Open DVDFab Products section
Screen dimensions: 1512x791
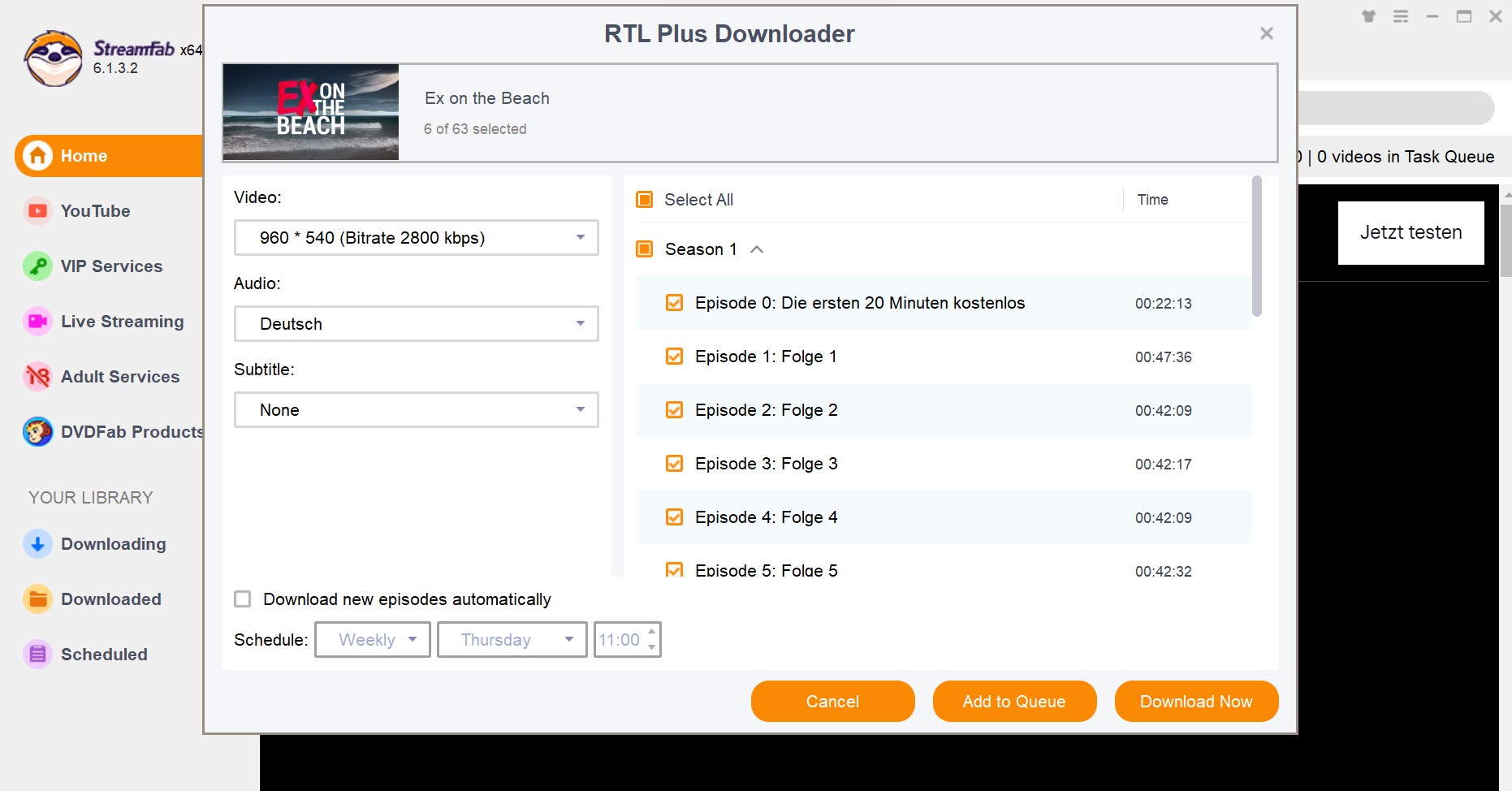point(132,432)
